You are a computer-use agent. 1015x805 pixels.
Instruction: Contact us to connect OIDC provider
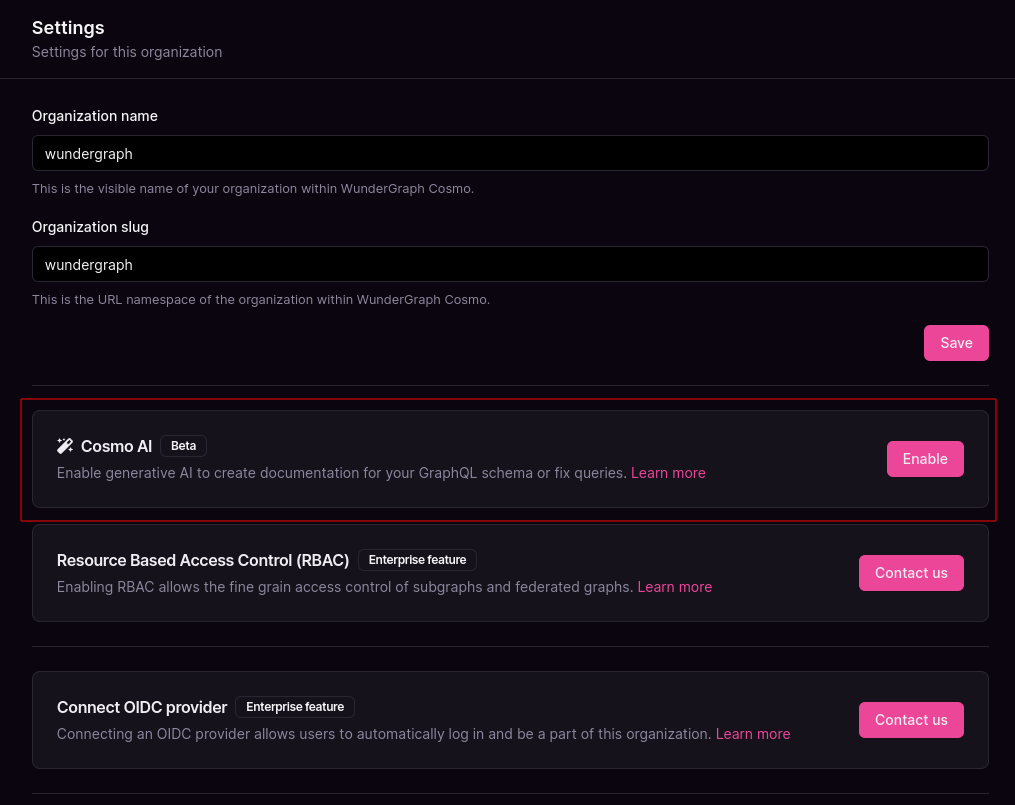pyautogui.click(x=911, y=720)
